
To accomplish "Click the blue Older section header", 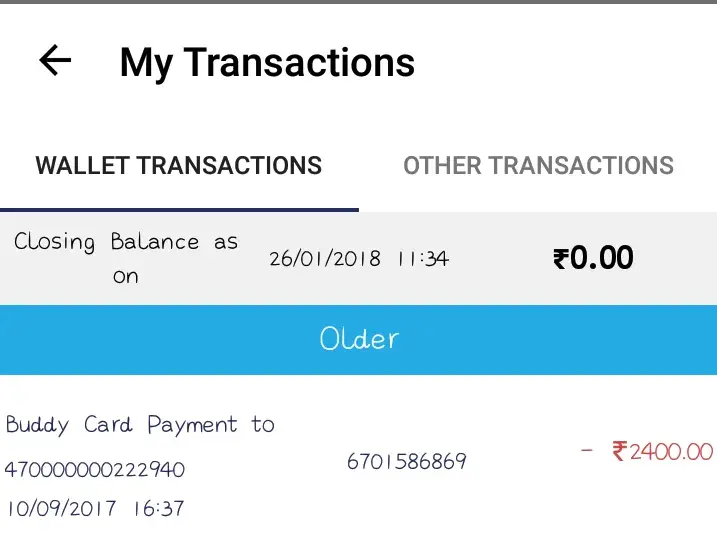I will tap(358, 339).
